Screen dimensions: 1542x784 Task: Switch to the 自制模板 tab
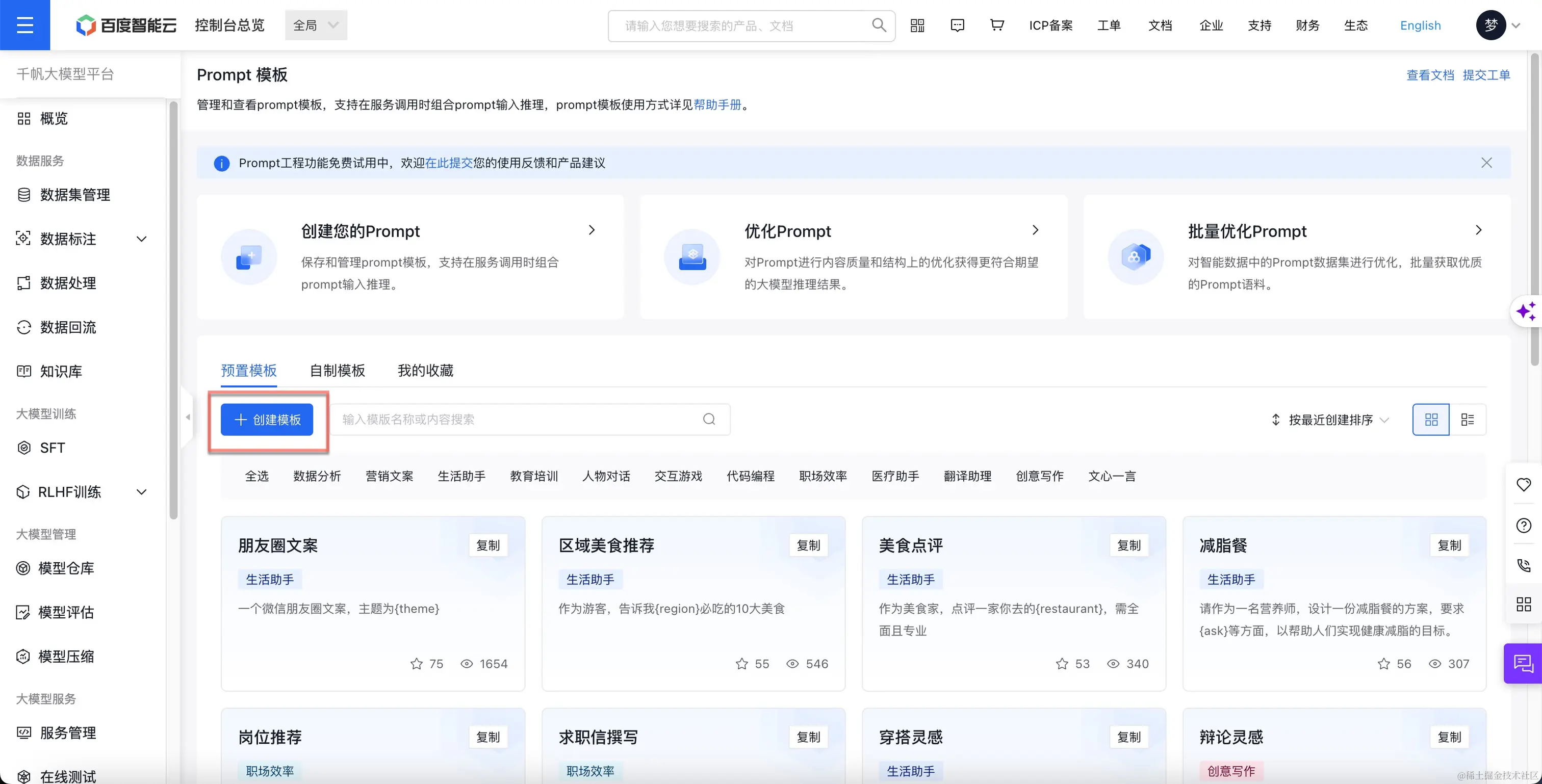[337, 371]
